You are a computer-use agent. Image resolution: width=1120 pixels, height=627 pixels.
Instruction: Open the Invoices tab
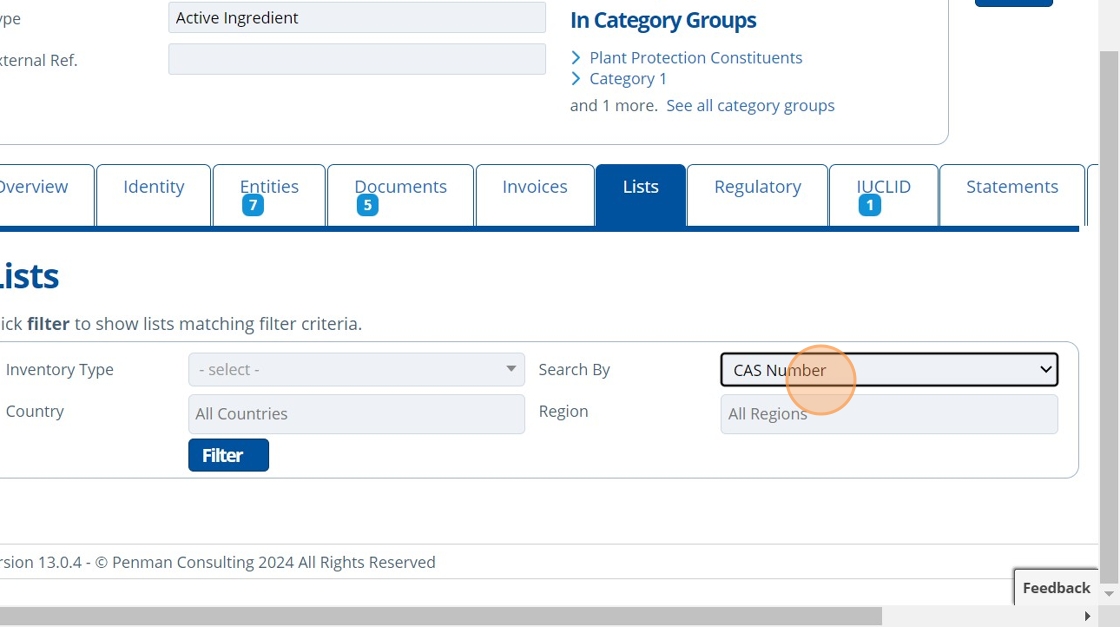(534, 187)
